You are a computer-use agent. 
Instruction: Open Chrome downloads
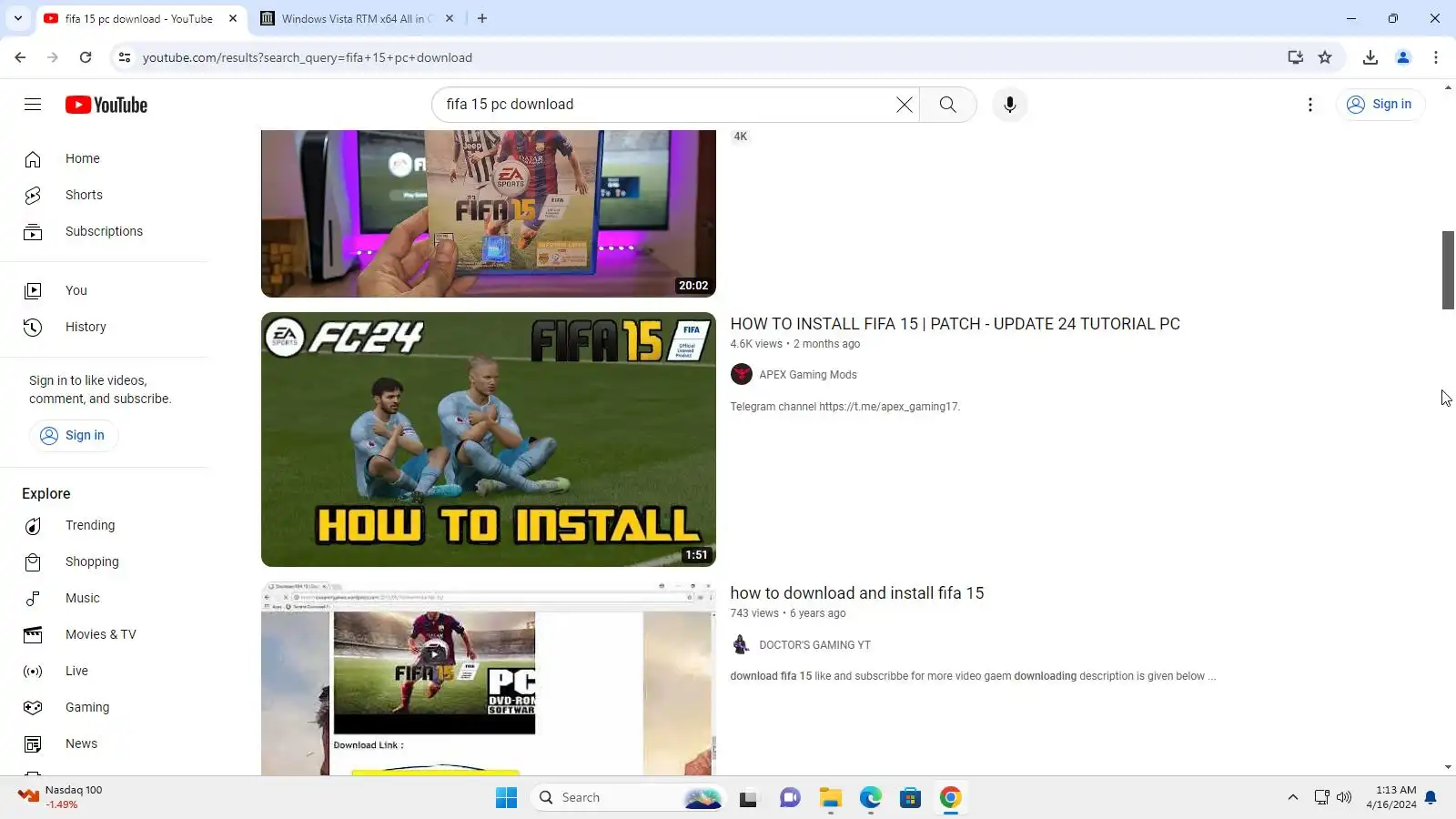(1370, 57)
